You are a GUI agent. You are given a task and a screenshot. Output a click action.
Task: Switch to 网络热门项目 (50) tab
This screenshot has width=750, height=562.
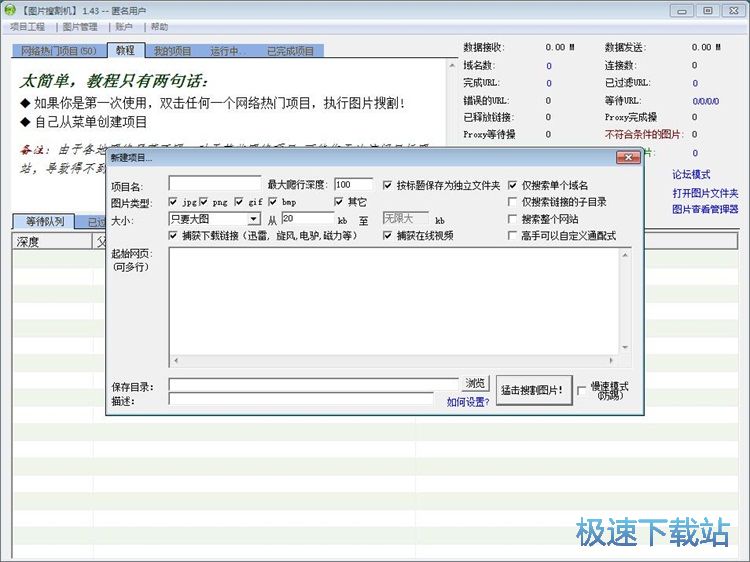tap(58, 51)
